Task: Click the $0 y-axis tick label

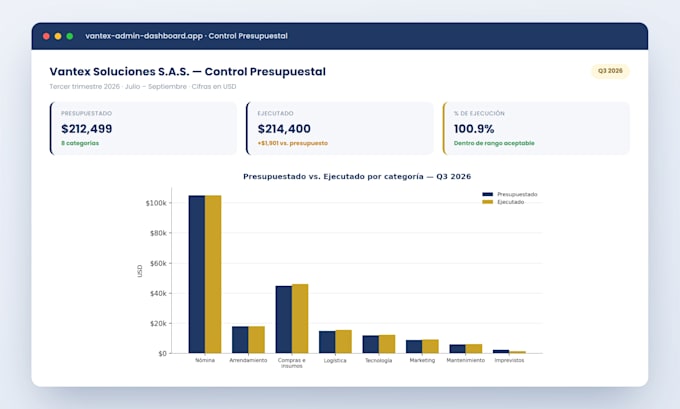Action: tap(162, 353)
